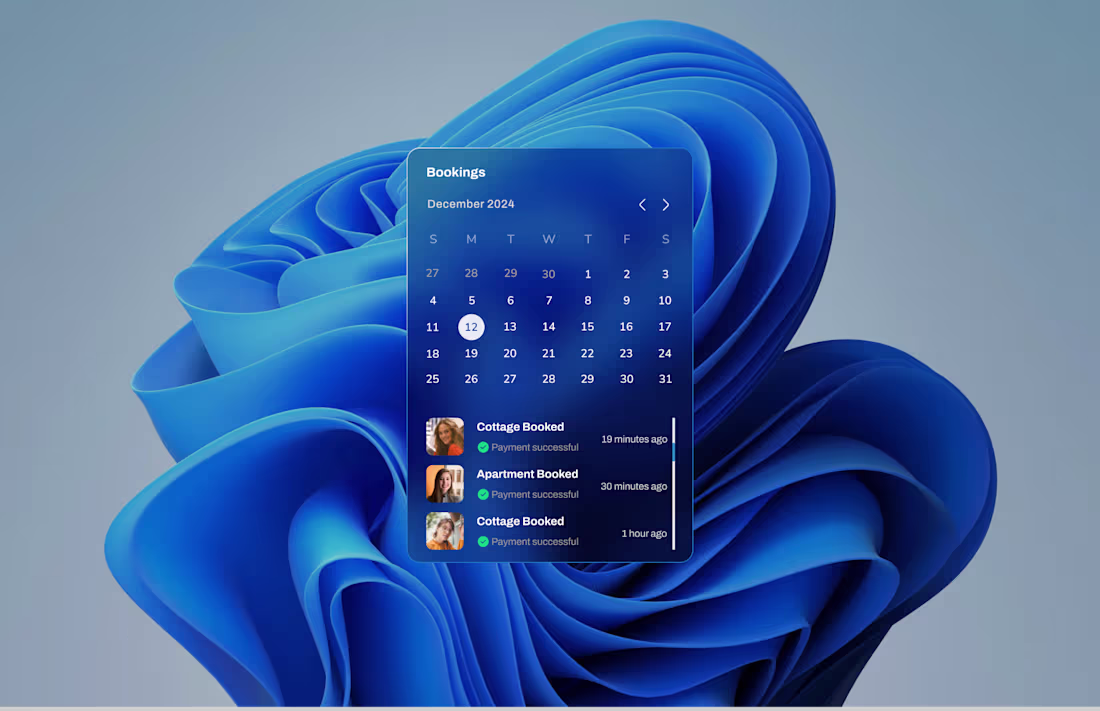
Task: Go to the next month with right chevron
Action: (x=666, y=205)
